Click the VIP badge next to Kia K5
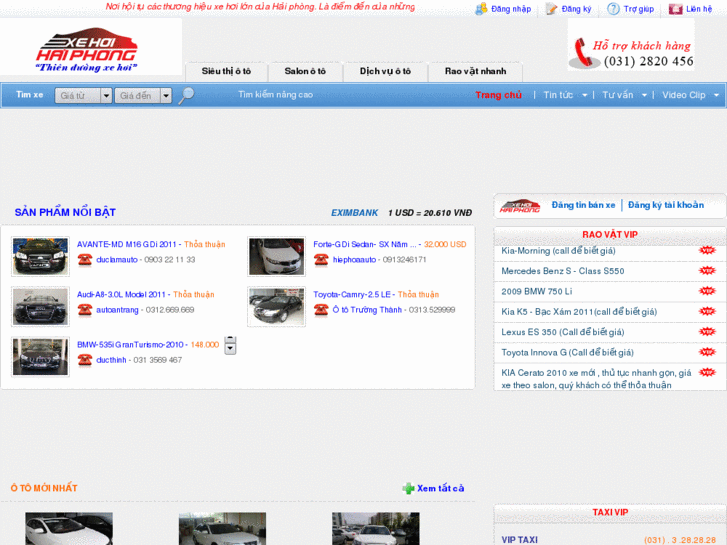 (x=707, y=311)
